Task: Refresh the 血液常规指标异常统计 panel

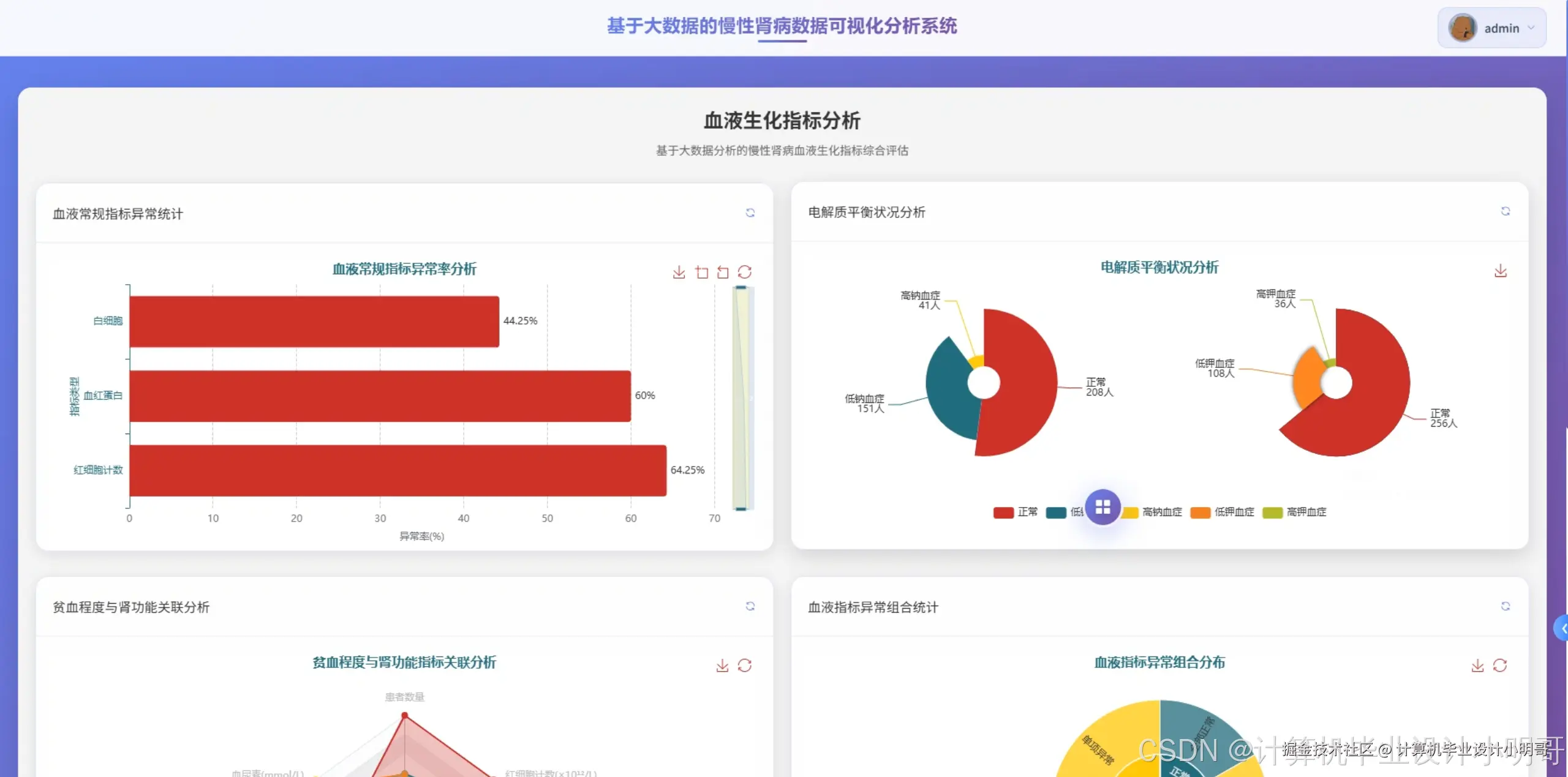Action: pos(750,212)
